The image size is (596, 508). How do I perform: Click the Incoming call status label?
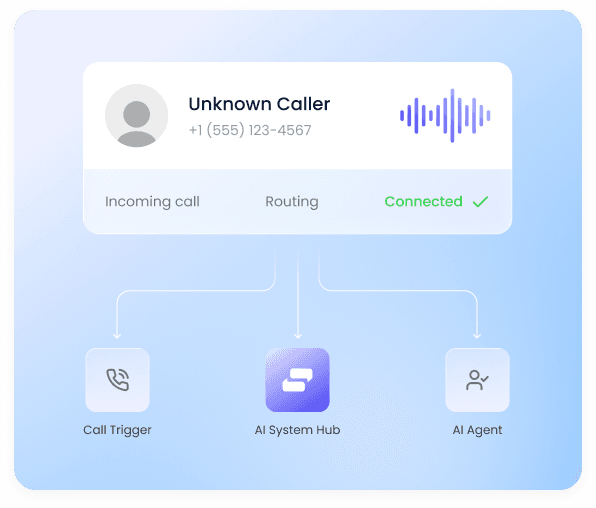click(x=152, y=202)
